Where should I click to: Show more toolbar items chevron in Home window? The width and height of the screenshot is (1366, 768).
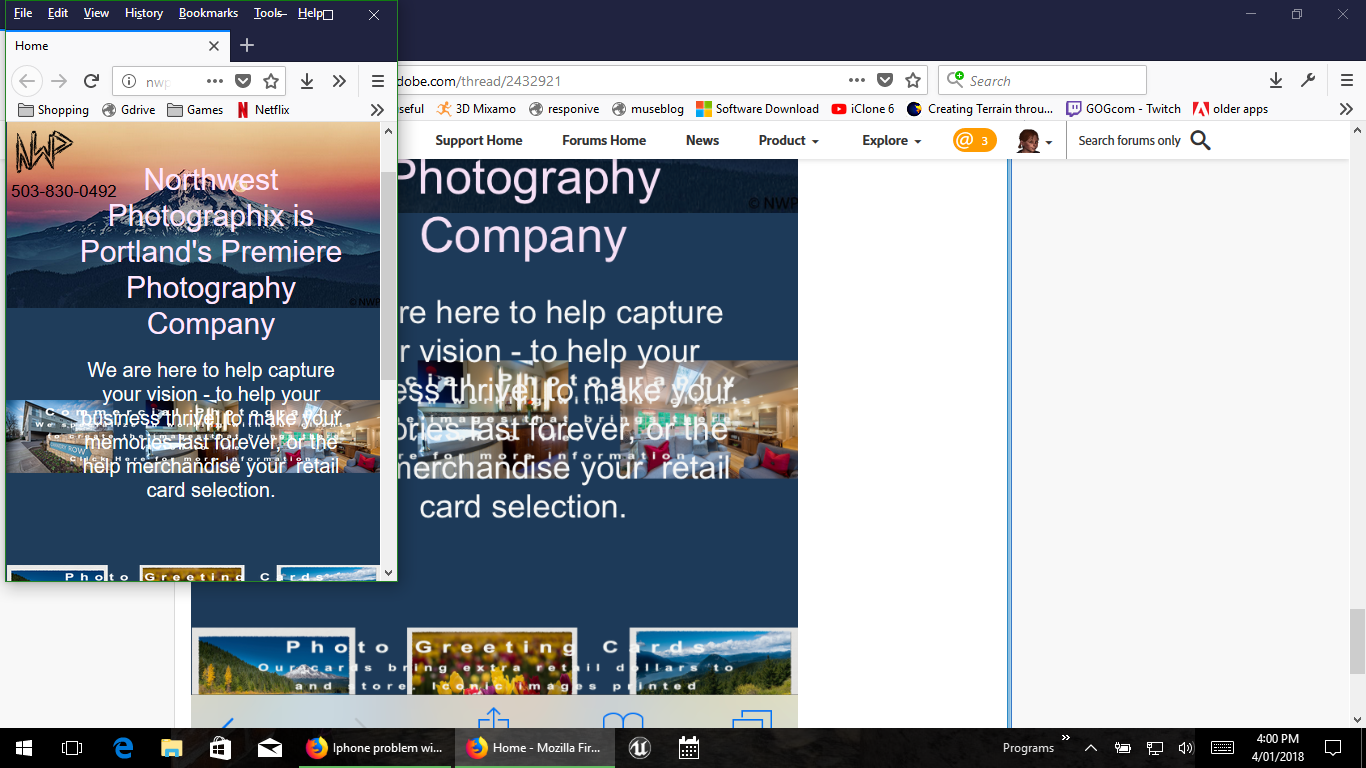[339, 81]
